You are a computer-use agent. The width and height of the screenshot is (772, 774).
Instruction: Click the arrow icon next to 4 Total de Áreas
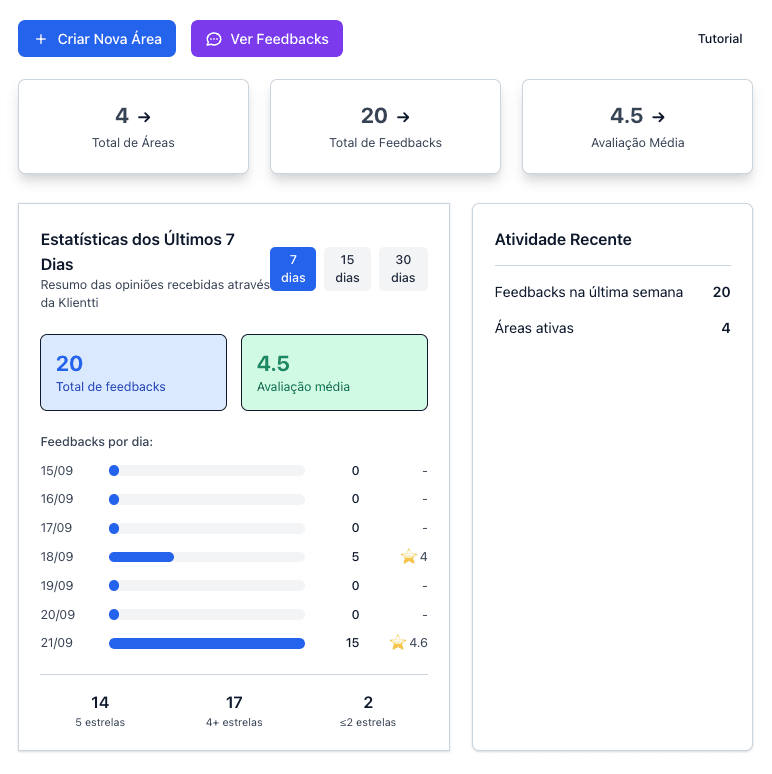tap(144, 117)
